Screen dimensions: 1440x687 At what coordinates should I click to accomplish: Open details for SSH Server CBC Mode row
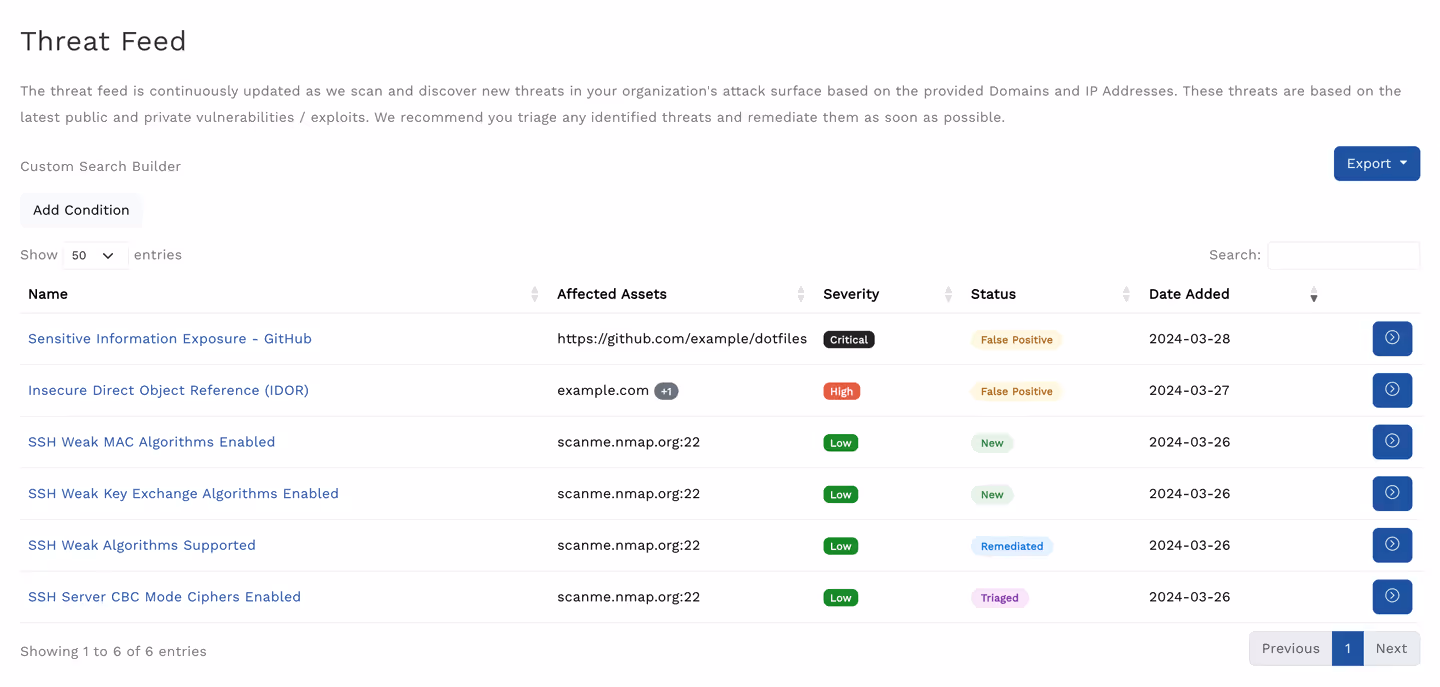click(1392, 596)
